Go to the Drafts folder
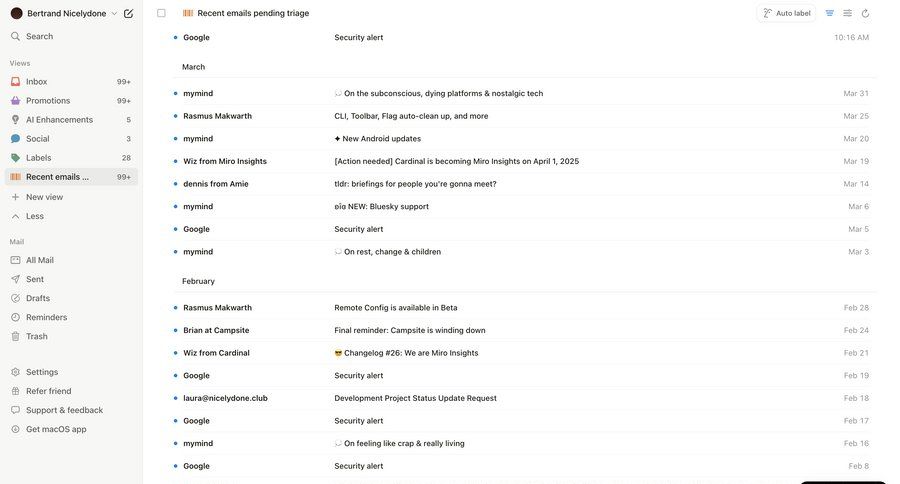The width and height of the screenshot is (900, 484). (38, 299)
